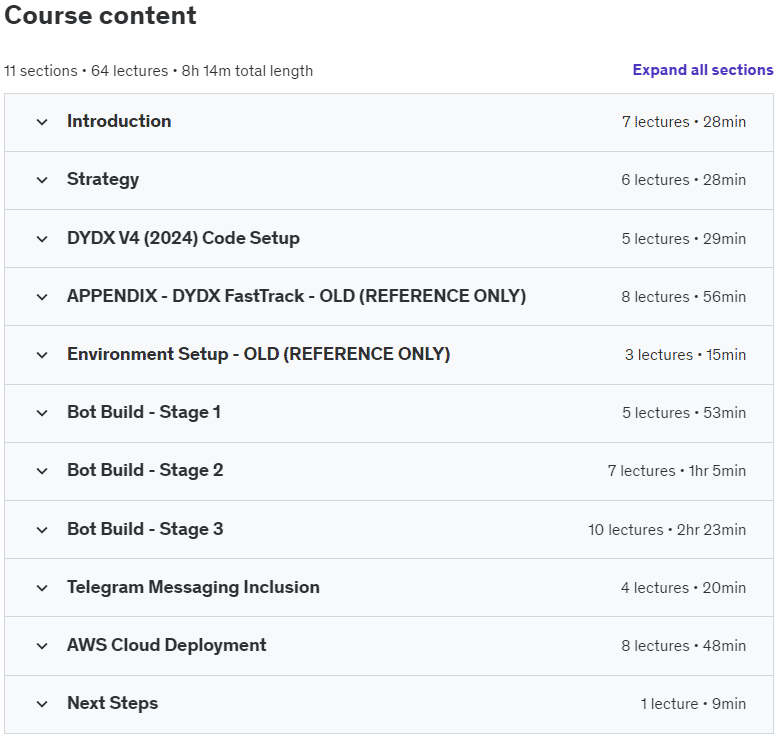Open Environment Setup - OLD title

(259, 354)
